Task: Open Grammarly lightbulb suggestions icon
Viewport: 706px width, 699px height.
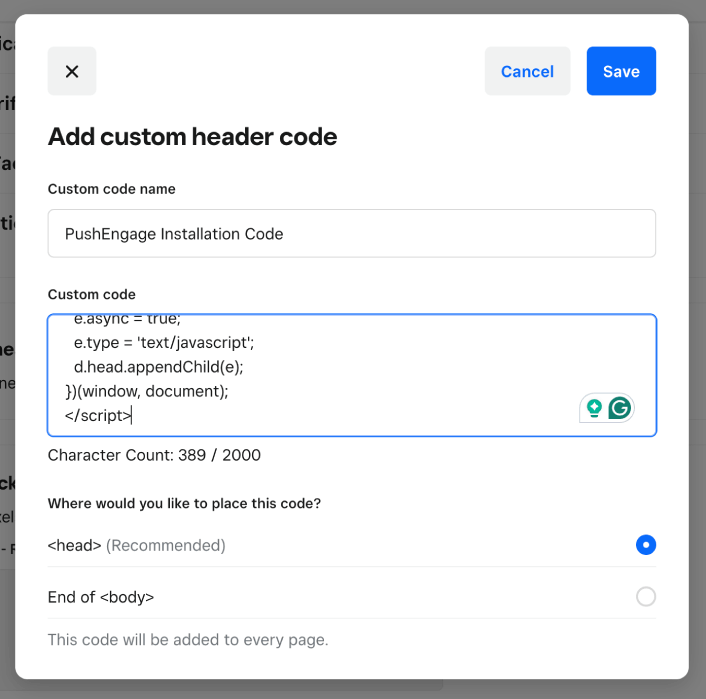Action: [x=594, y=408]
